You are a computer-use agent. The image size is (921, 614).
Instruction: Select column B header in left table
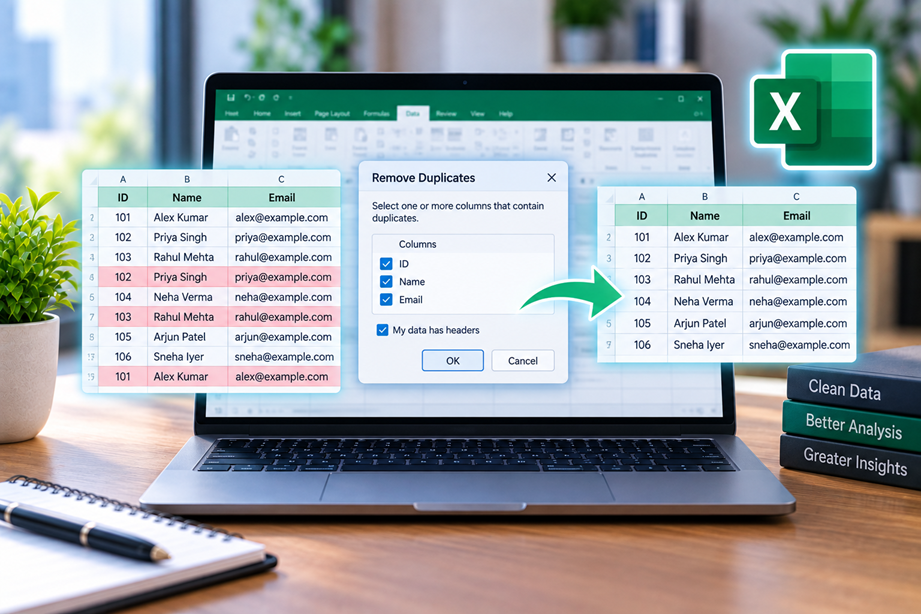pyautogui.click(x=187, y=179)
